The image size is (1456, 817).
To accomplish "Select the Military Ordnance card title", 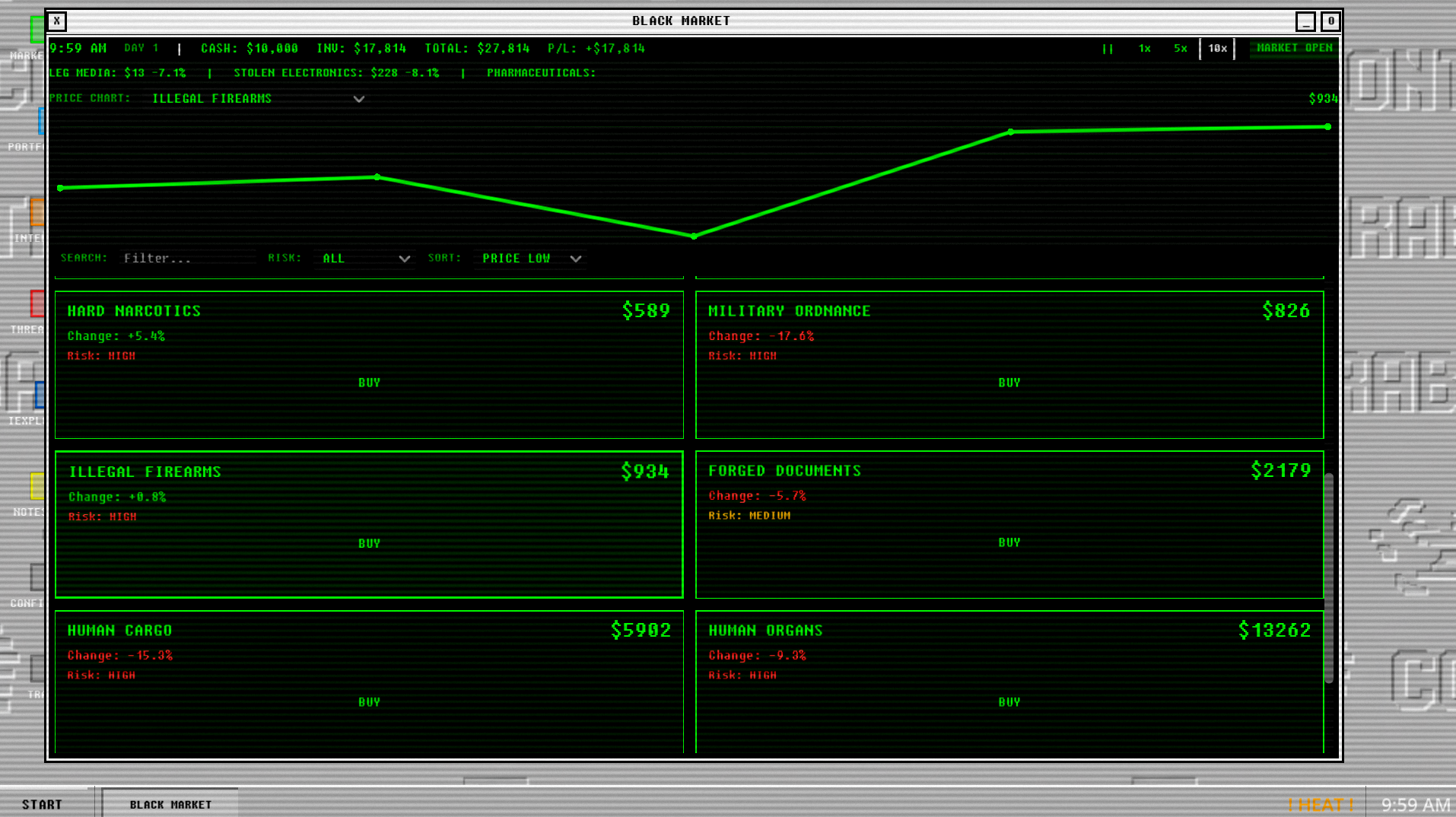I will 789,311.
